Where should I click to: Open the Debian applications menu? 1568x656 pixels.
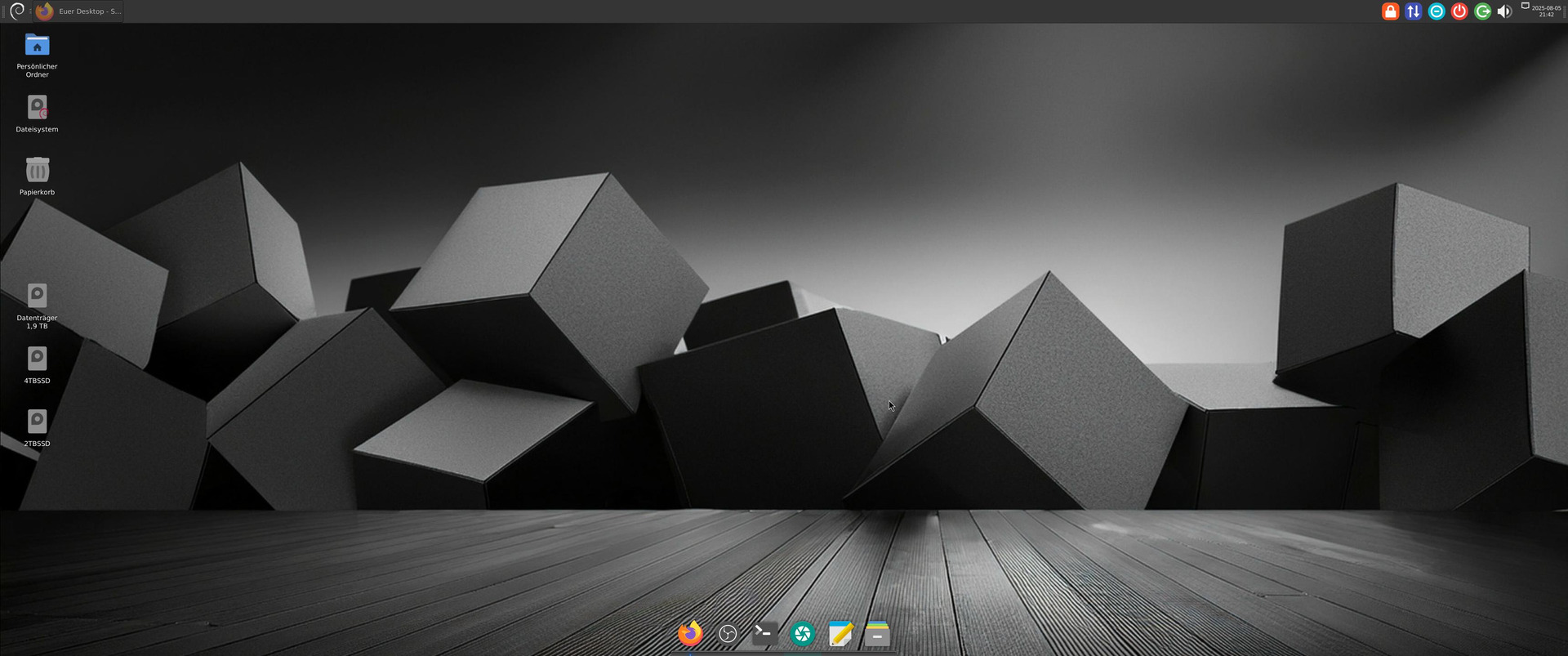click(x=17, y=11)
